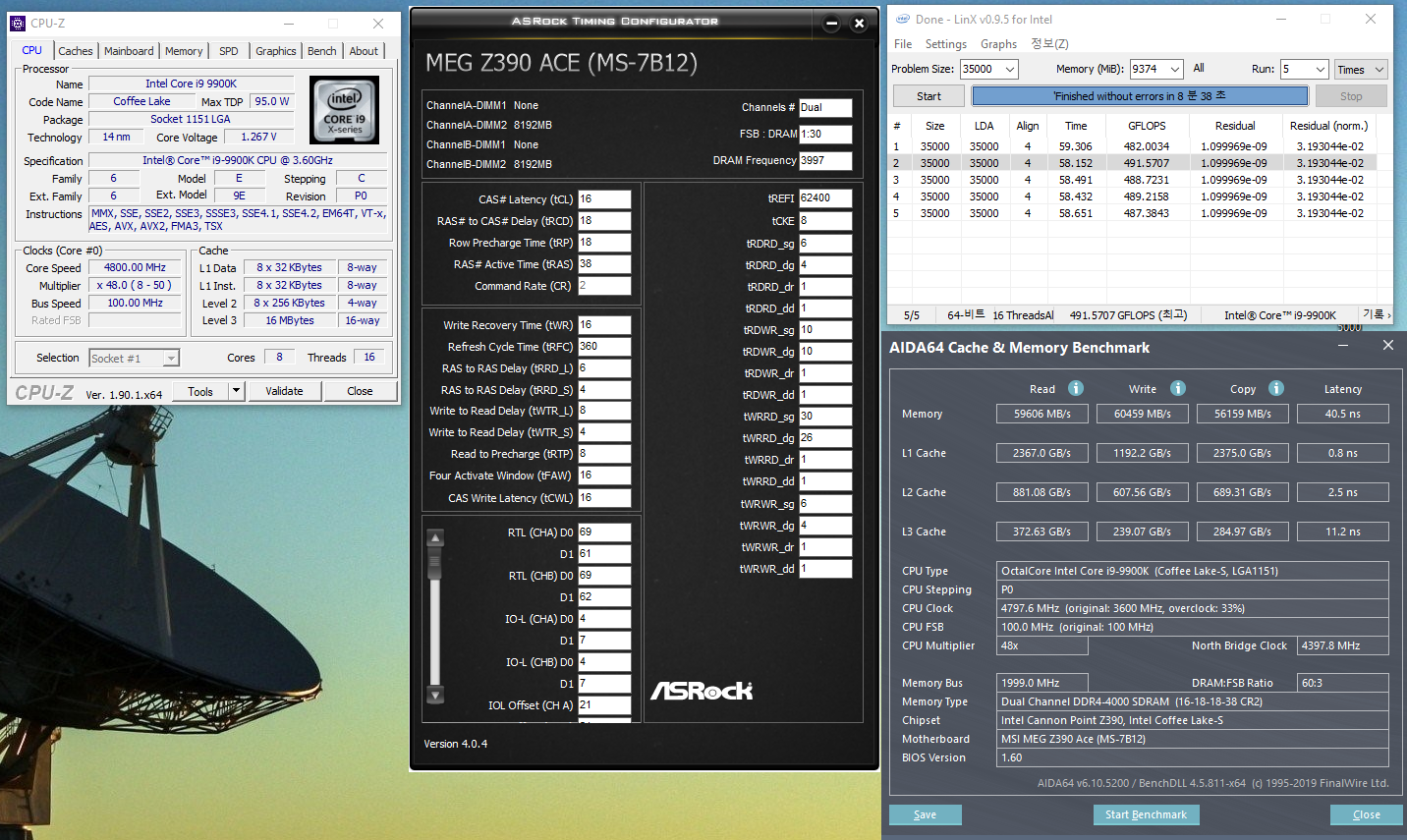This screenshot has width=1407, height=840.
Task: Open the Selection Socket #1 dropdown in CPU-Z
Action: (x=171, y=359)
